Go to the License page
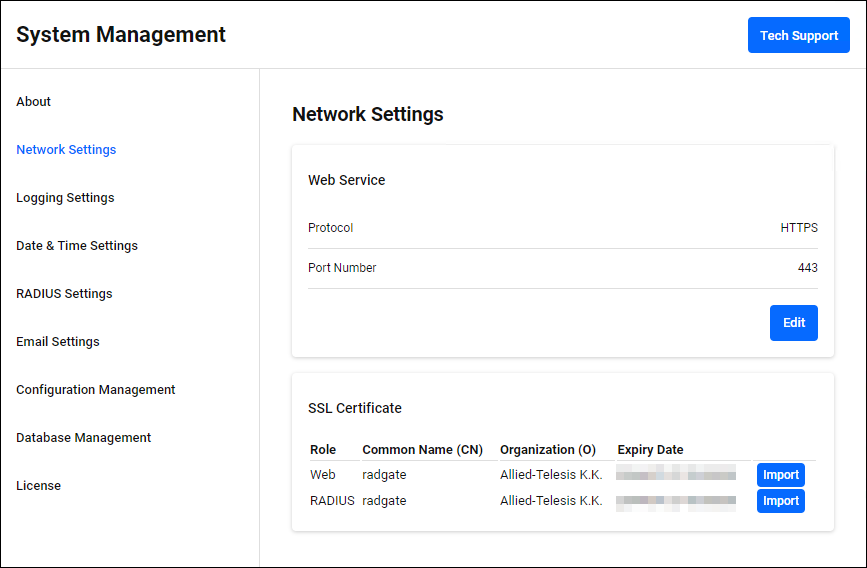The height and width of the screenshot is (568, 867). tap(38, 486)
